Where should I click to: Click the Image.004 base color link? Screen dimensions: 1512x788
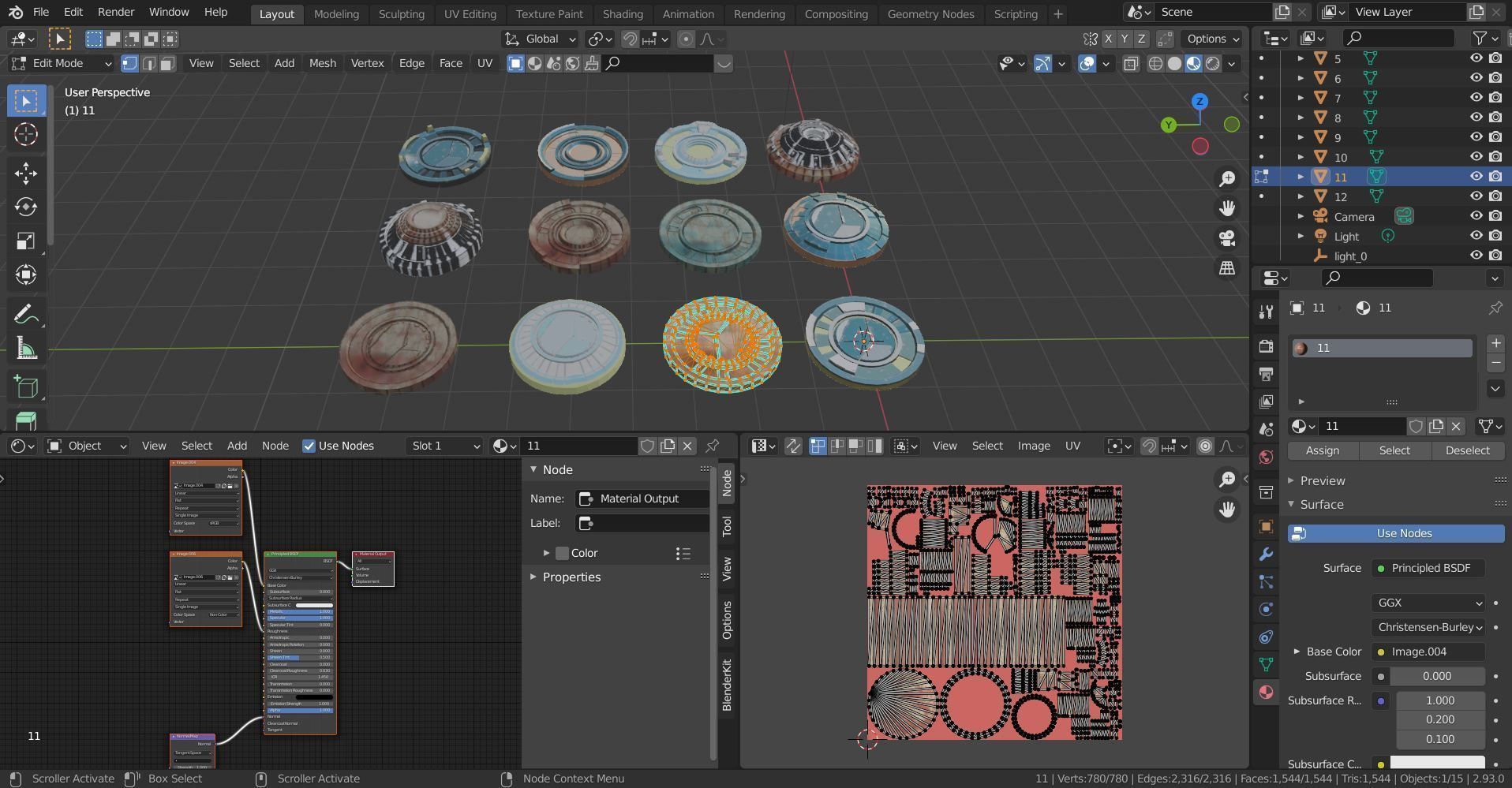pos(1428,652)
